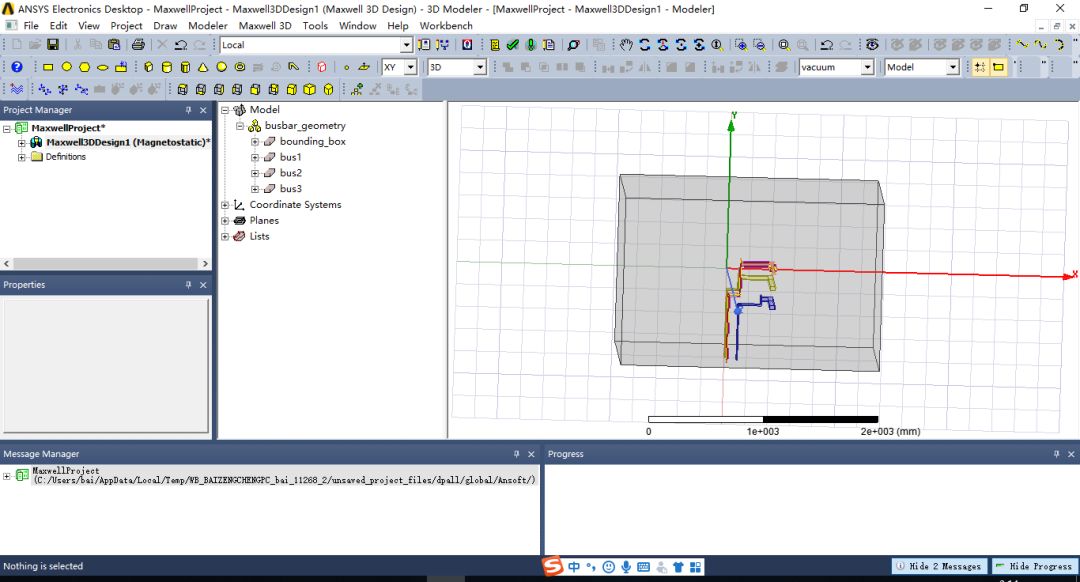Close the Progress panel

pos(1071,454)
